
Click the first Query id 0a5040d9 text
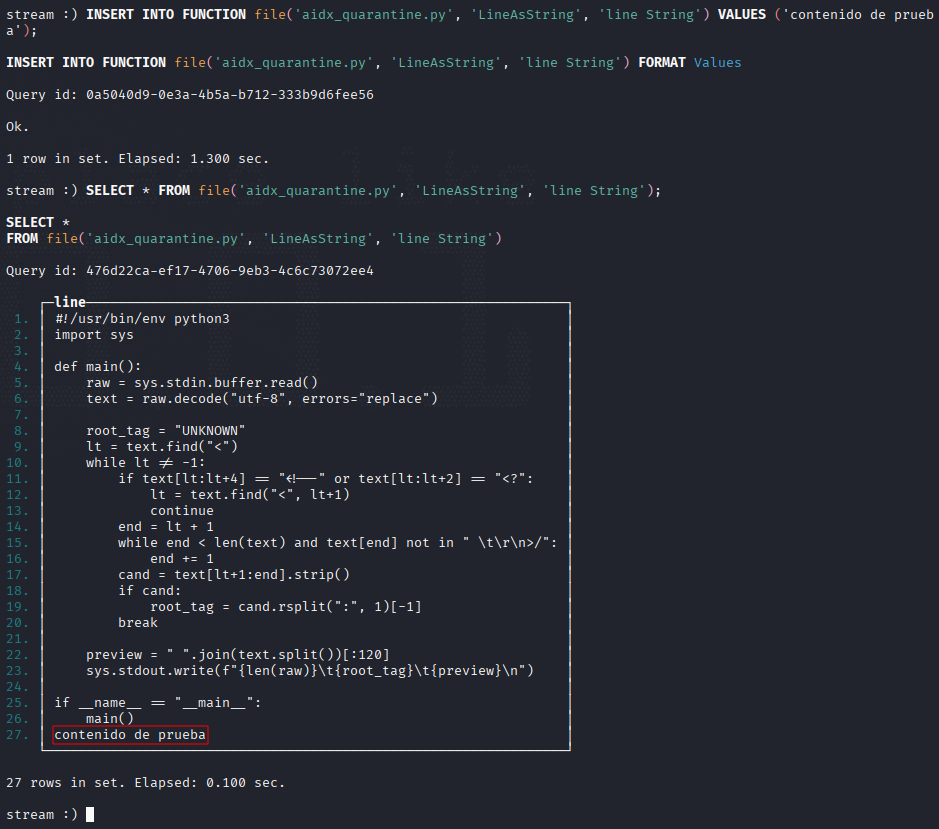tap(190, 95)
